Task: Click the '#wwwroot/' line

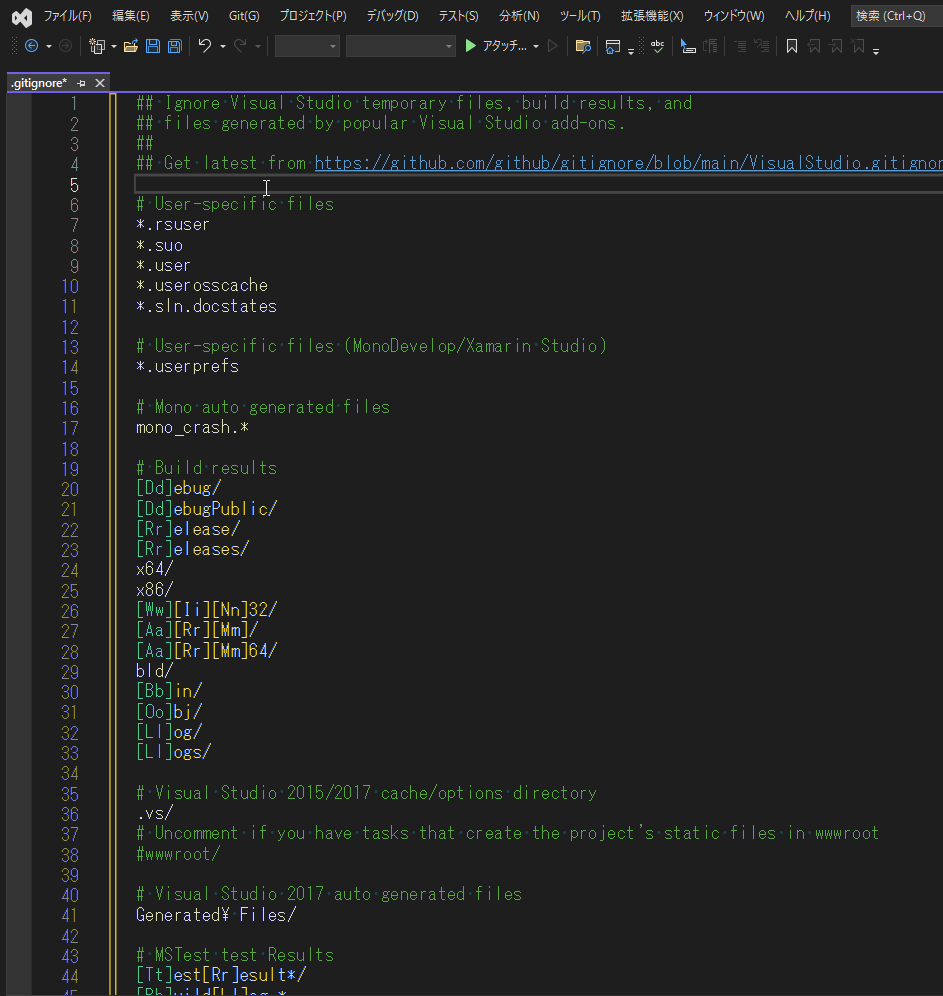Action: pos(178,854)
